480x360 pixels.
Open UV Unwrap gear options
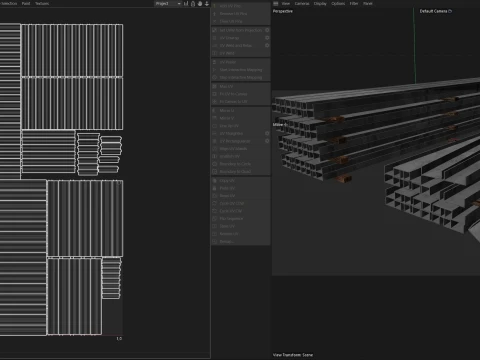pyautogui.click(x=267, y=38)
